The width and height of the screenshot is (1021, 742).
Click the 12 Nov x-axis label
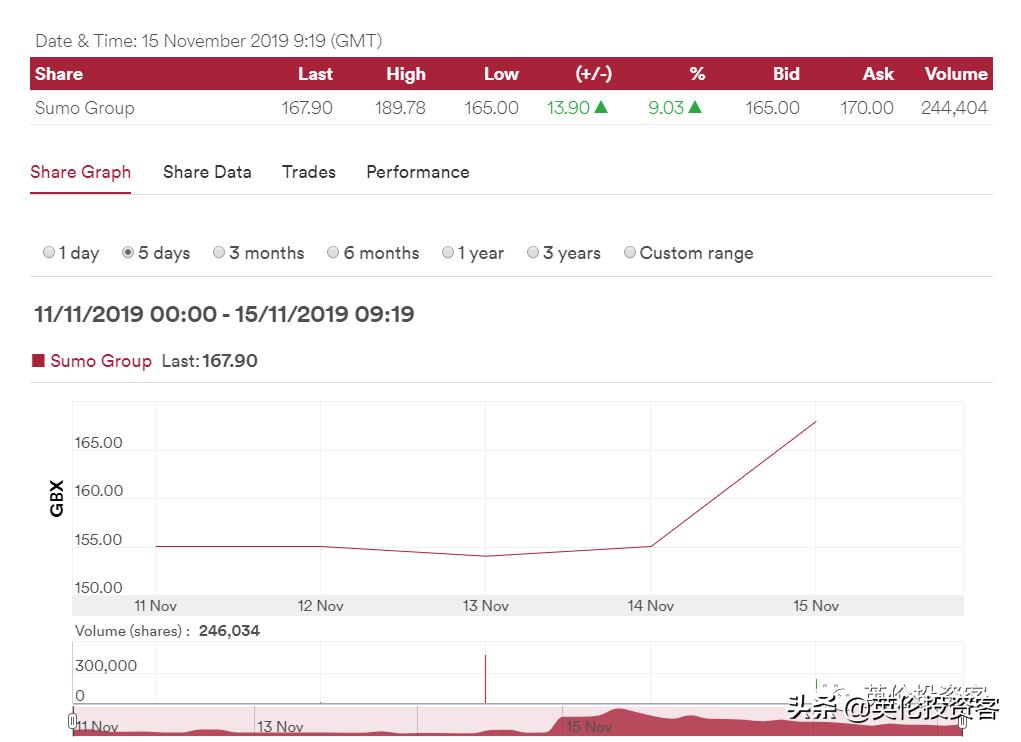point(320,606)
